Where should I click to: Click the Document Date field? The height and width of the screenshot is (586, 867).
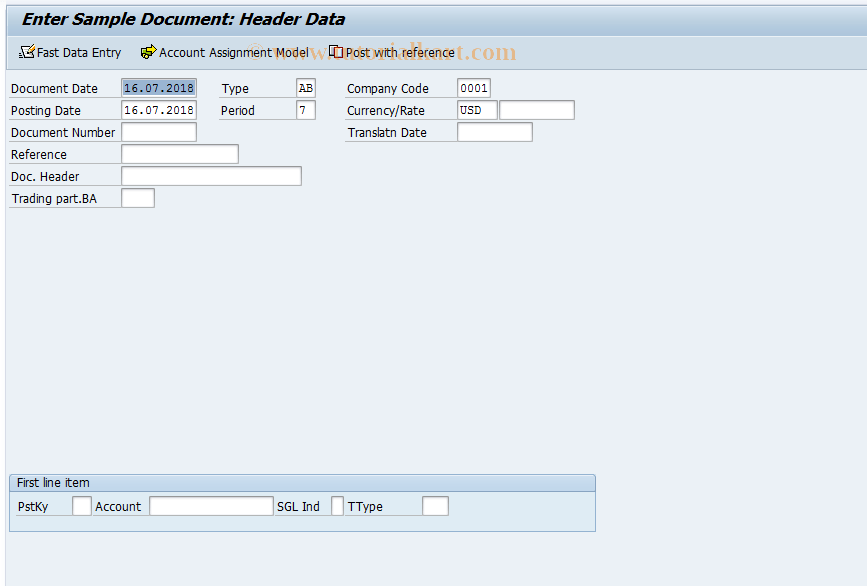coord(158,88)
